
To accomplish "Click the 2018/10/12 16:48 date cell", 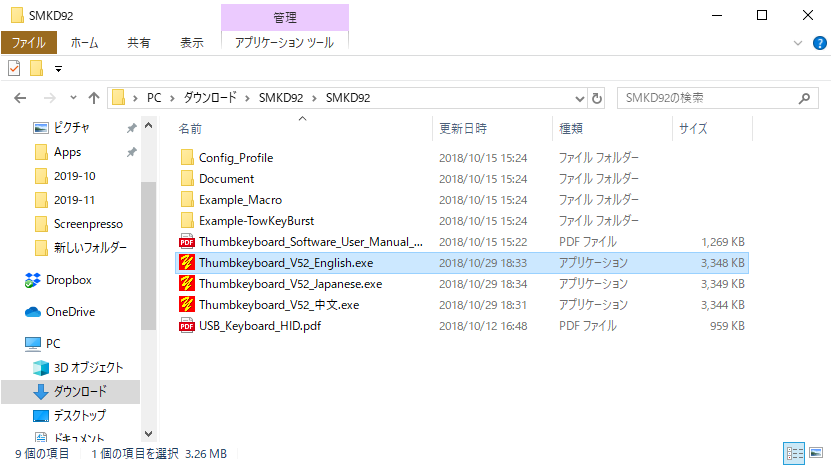I will tap(483, 326).
